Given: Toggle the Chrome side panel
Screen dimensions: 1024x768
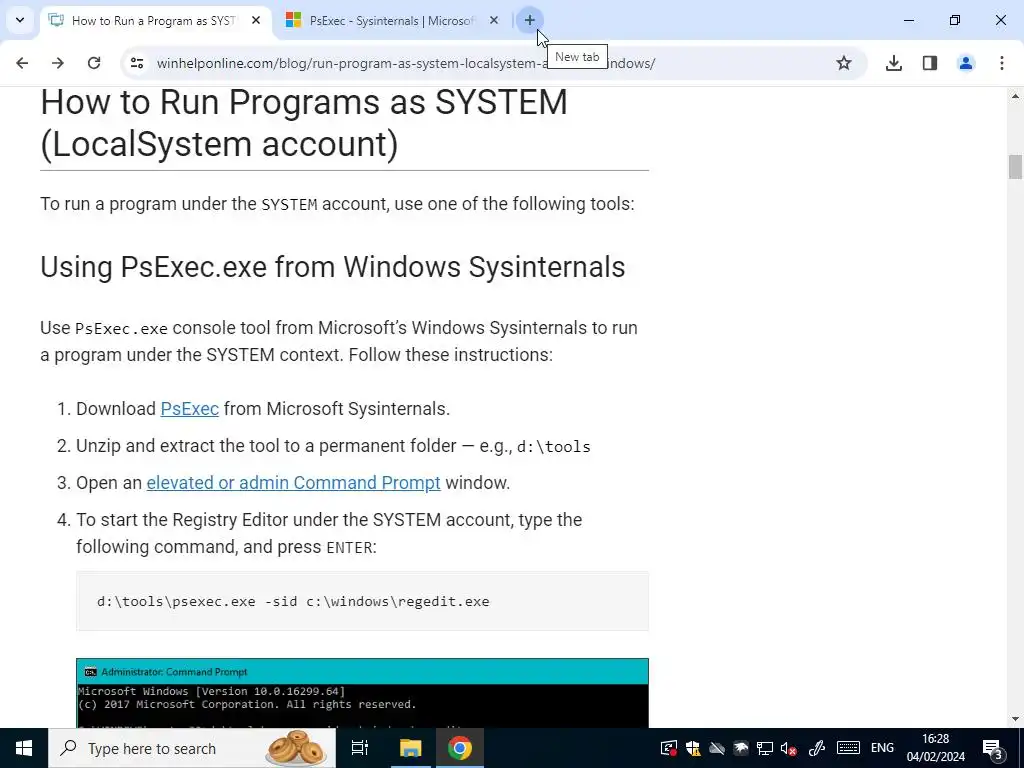Looking at the screenshot, I should pos(929,63).
